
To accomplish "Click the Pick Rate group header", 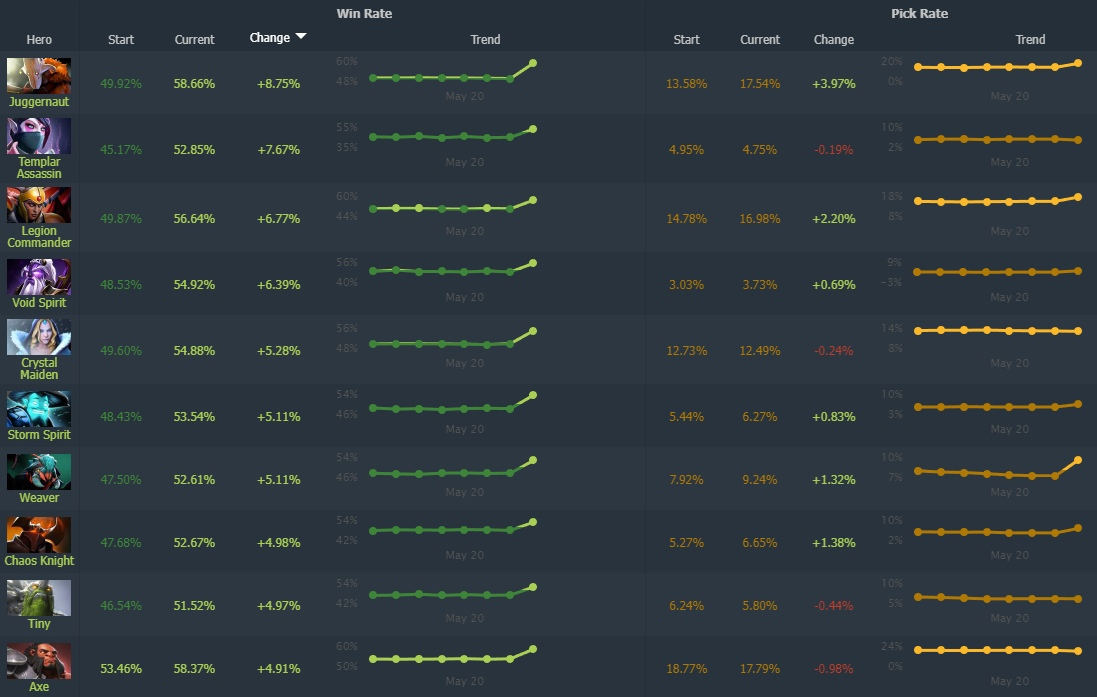I will pos(919,13).
